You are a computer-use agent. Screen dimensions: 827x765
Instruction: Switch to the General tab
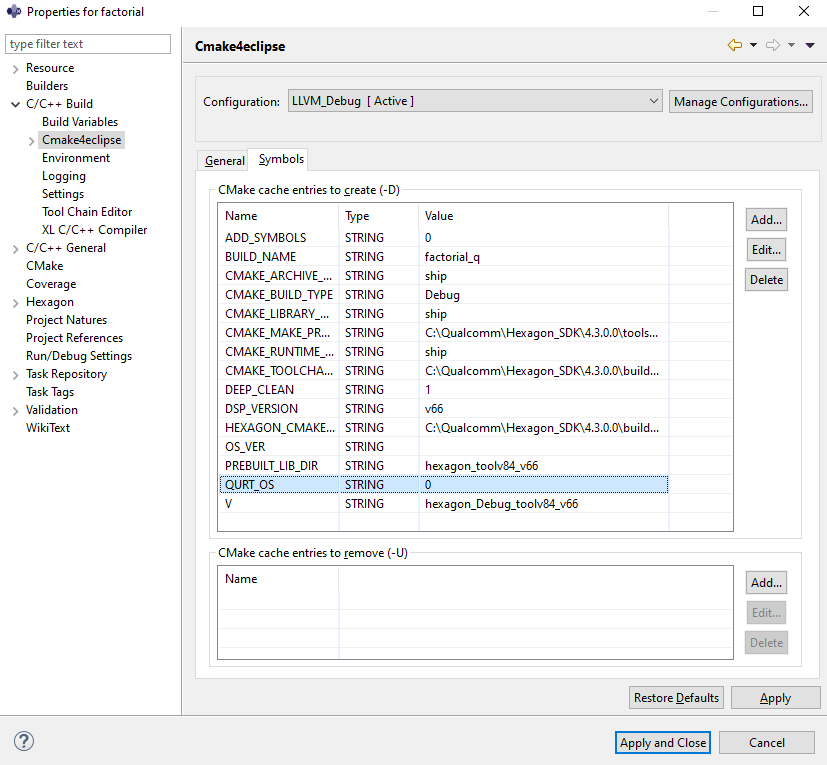225,160
